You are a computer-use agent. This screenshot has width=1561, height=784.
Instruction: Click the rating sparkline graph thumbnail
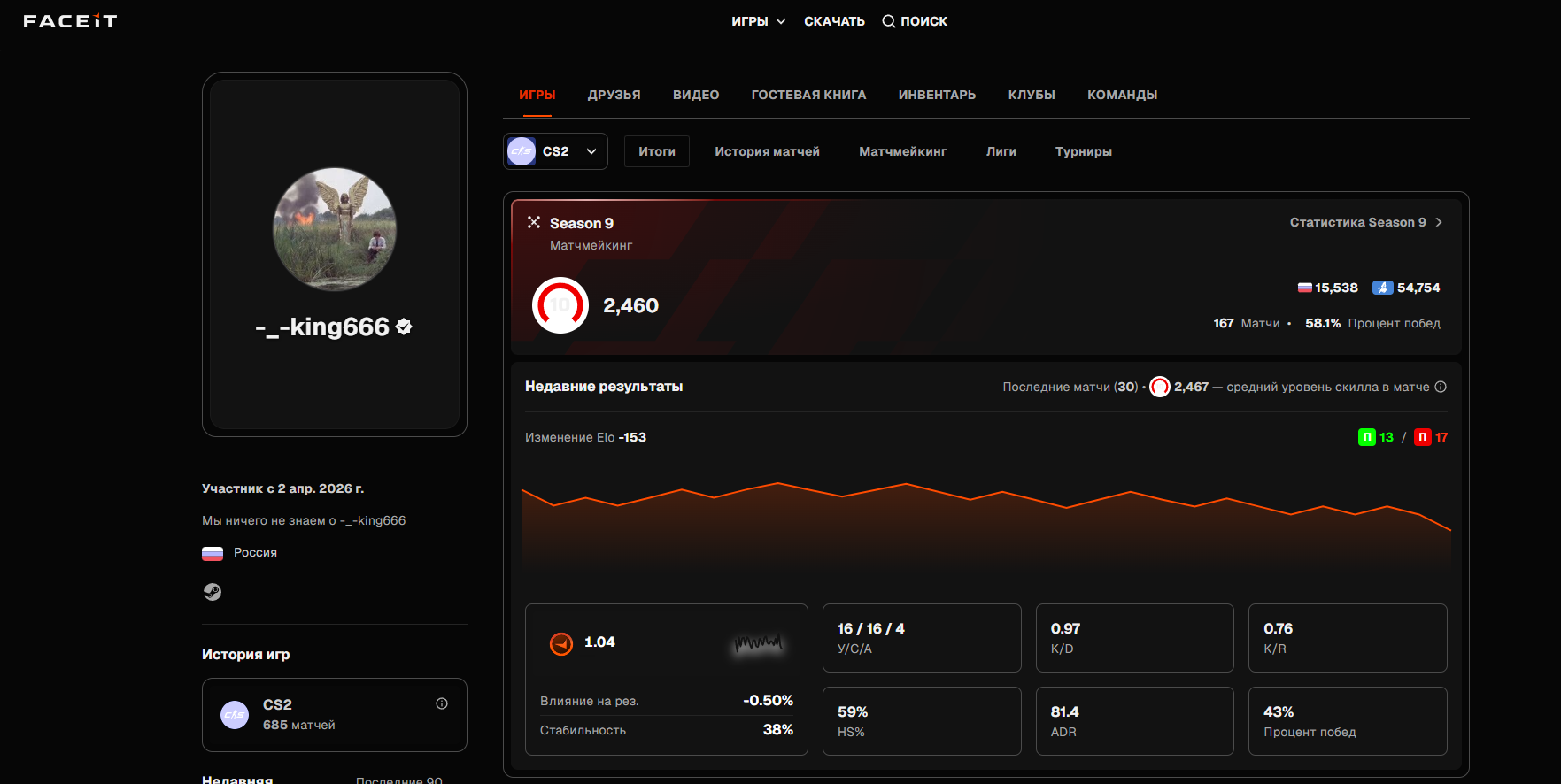point(758,643)
